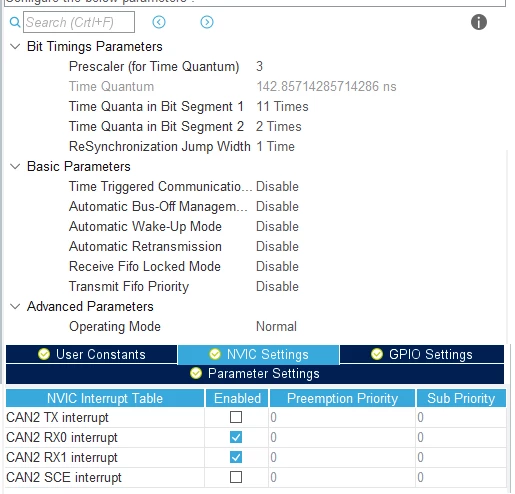The height and width of the screenshot is (494, 515).
Task: Click NVIC Interrupt Table column header
Action: point(105,398)
